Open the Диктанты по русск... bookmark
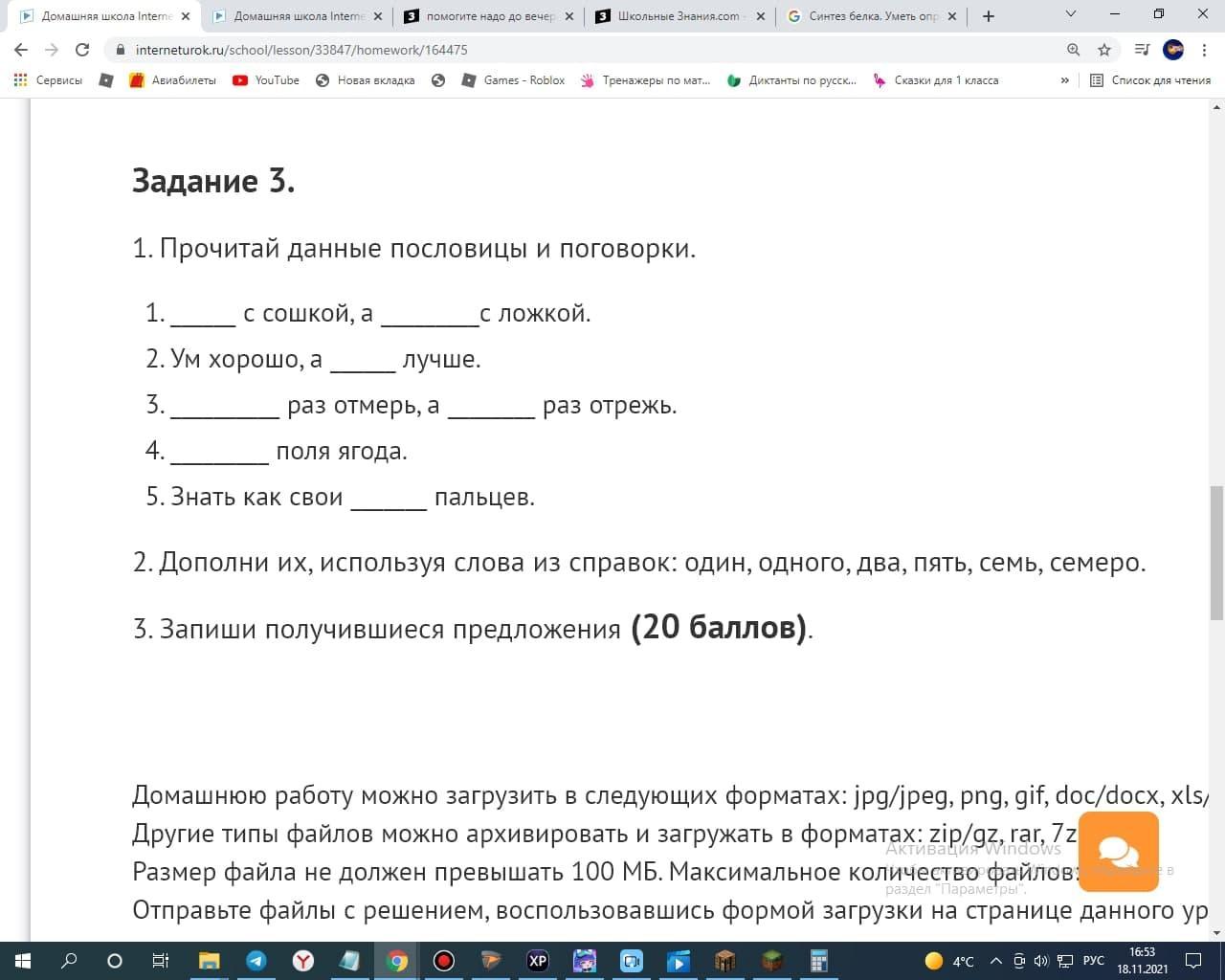 (792, 80)
